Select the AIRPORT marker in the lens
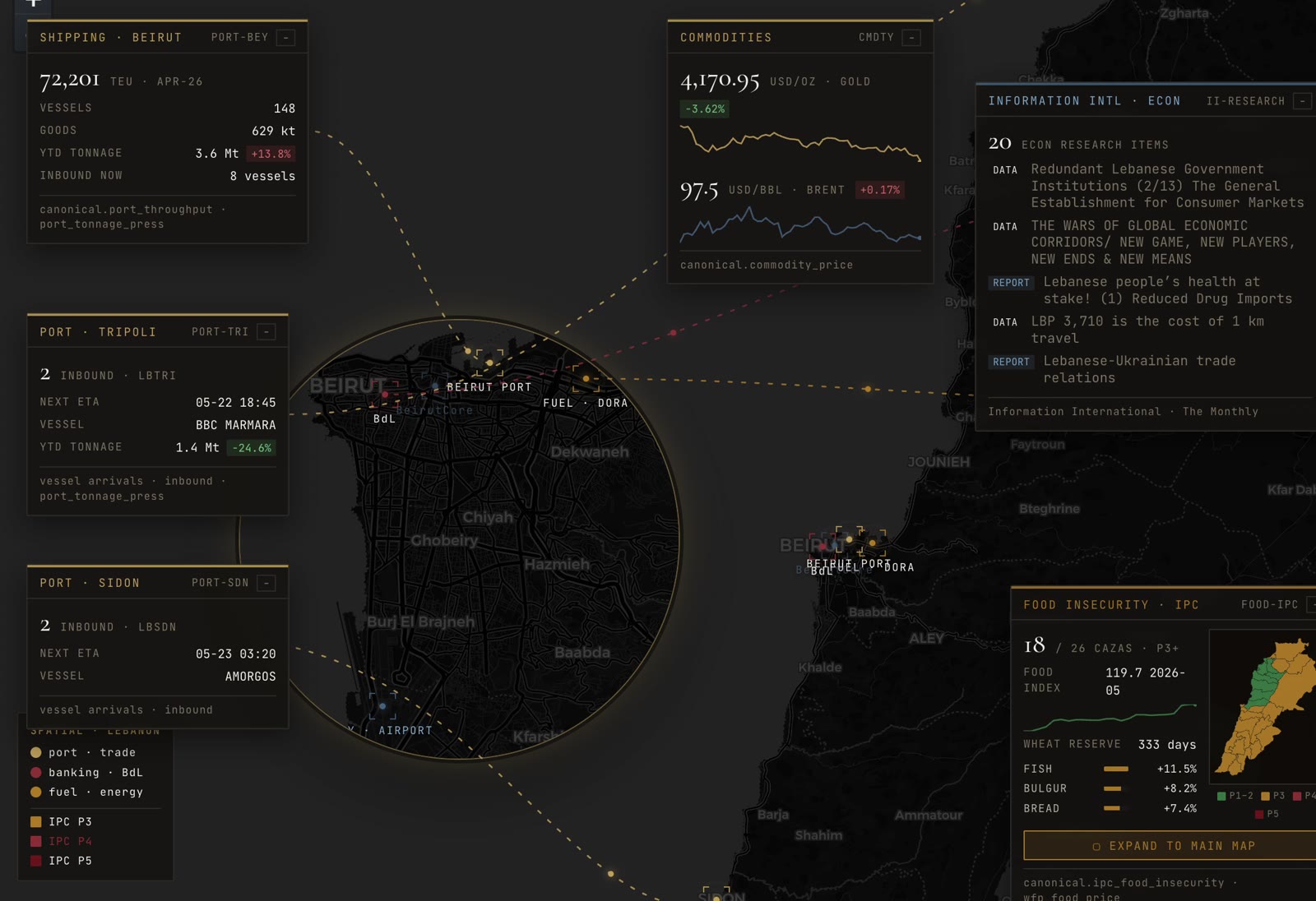 point(382,706)
